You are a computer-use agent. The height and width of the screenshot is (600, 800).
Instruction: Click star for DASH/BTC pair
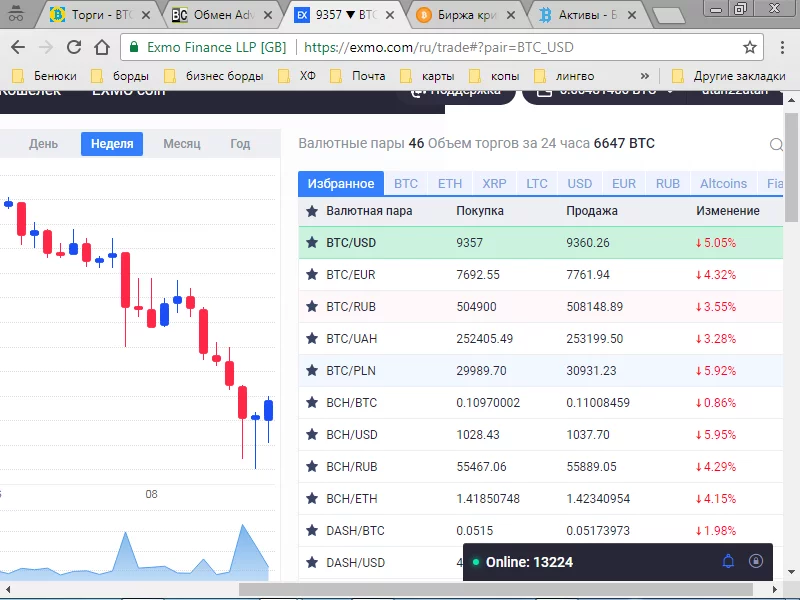(x=312, y=531)
